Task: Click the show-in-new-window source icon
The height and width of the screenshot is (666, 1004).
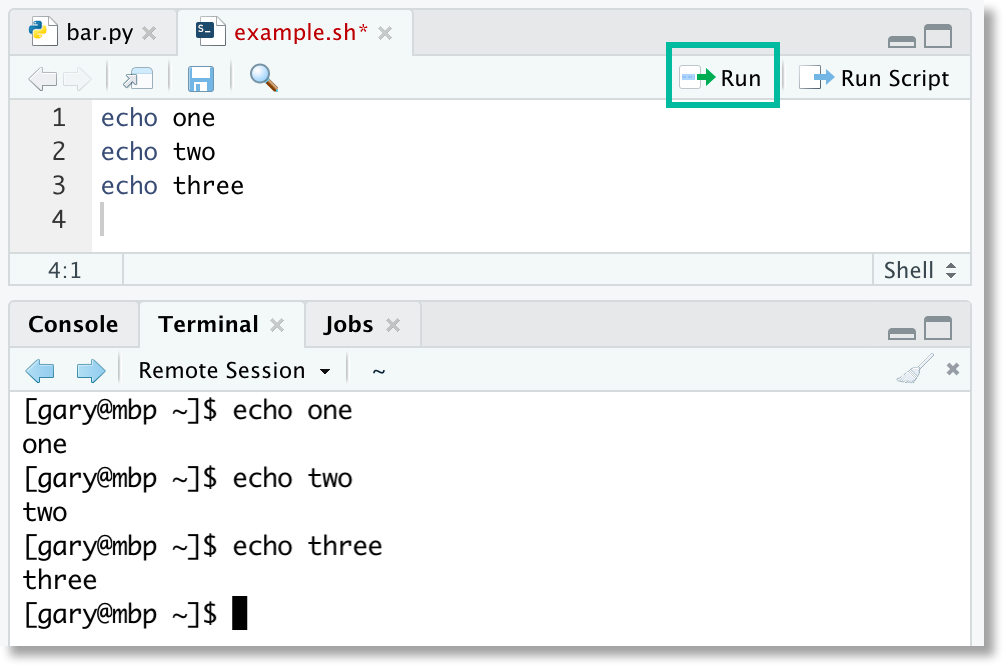Action: (137, 78)
